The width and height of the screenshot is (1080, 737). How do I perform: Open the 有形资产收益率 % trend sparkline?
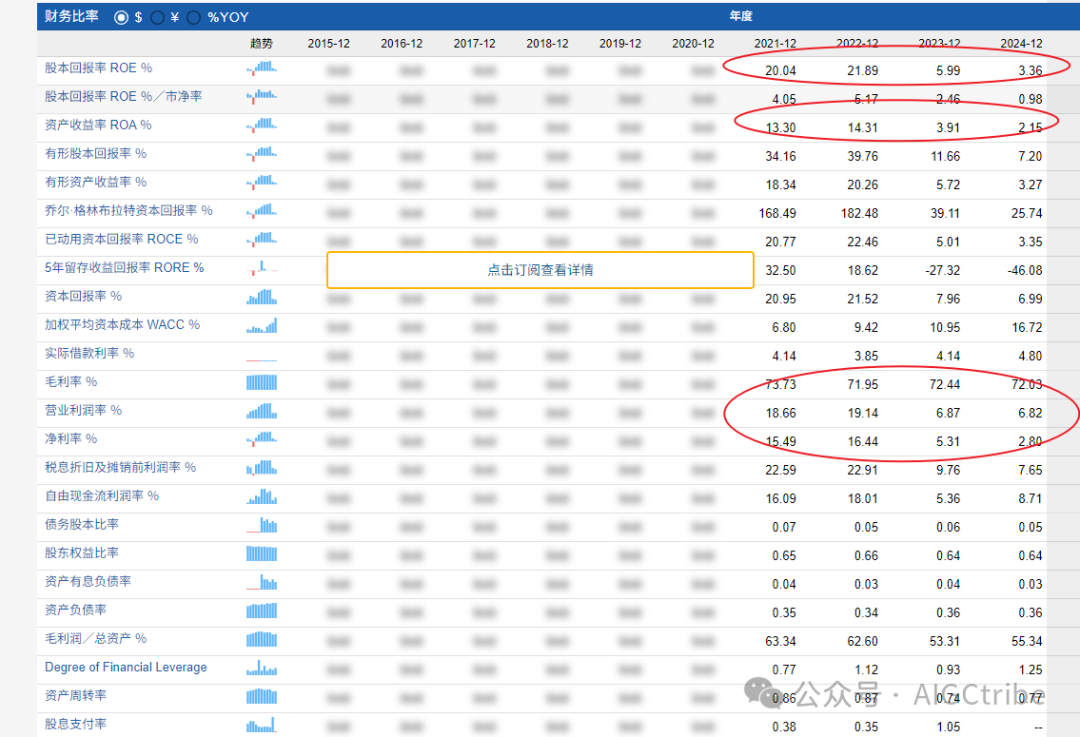262,183
